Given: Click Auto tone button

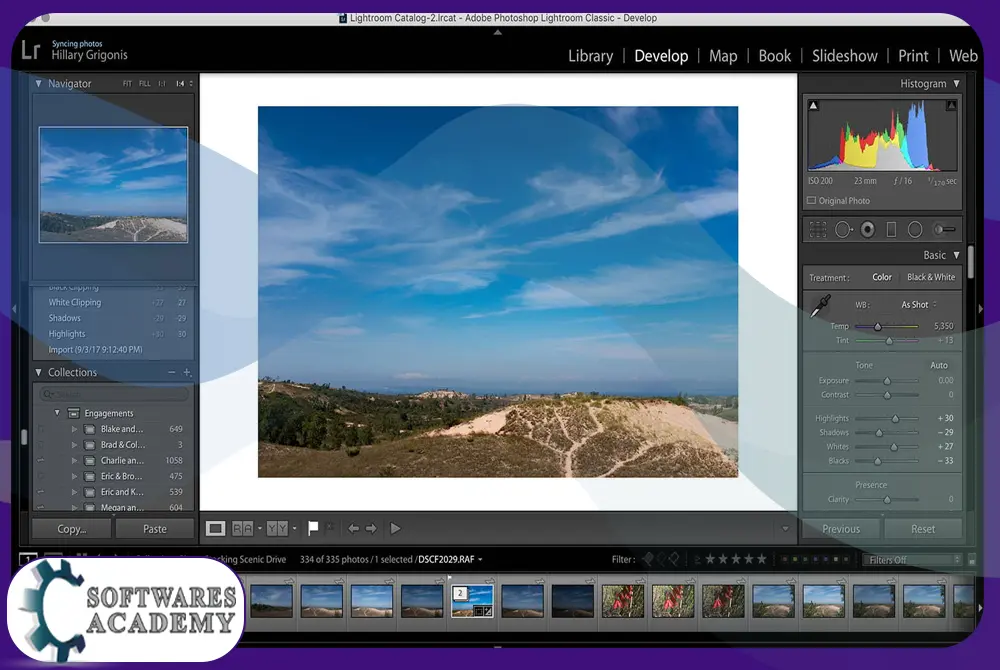Looking at the screenshot, I should click(x=939, y=365).
